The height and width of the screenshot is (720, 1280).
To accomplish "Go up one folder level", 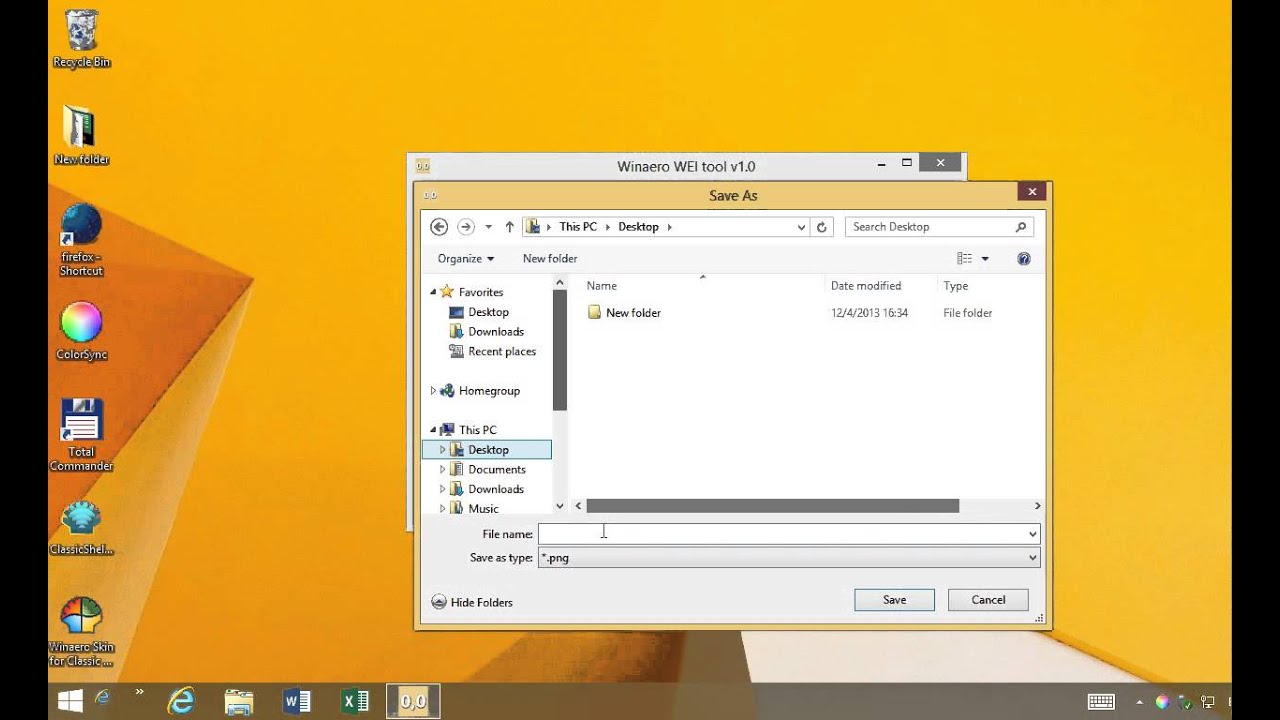I will [x=509, y=227].
